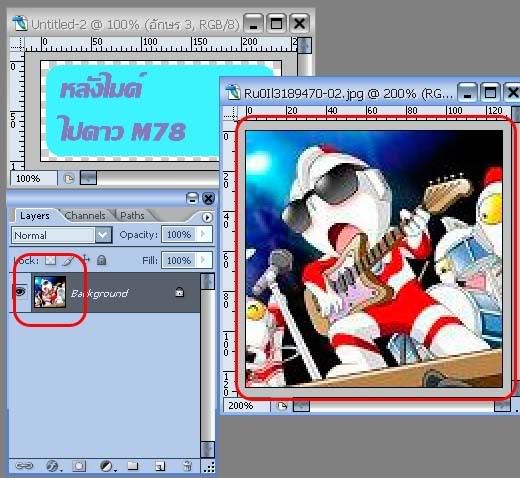This screenshot has width=520, height=478.
Task: Click the 100% zoom field in Untitled-2
Action: click(x=33, y=178)
